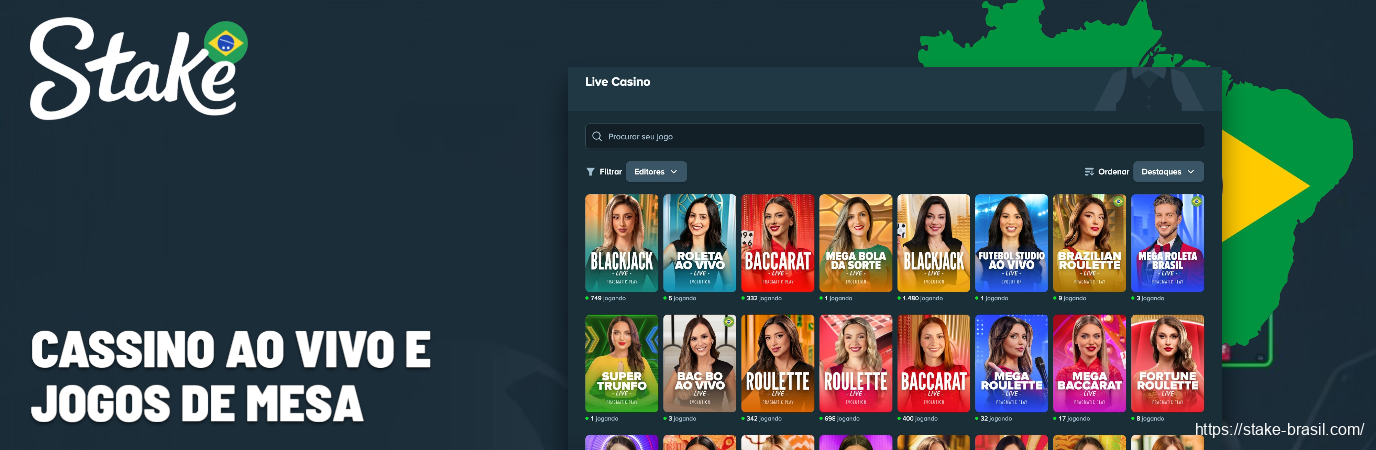Image resolution: width=1376 pixels, height=450 pixels.
Task: Click the Stake logo
Action: [138, 70]
